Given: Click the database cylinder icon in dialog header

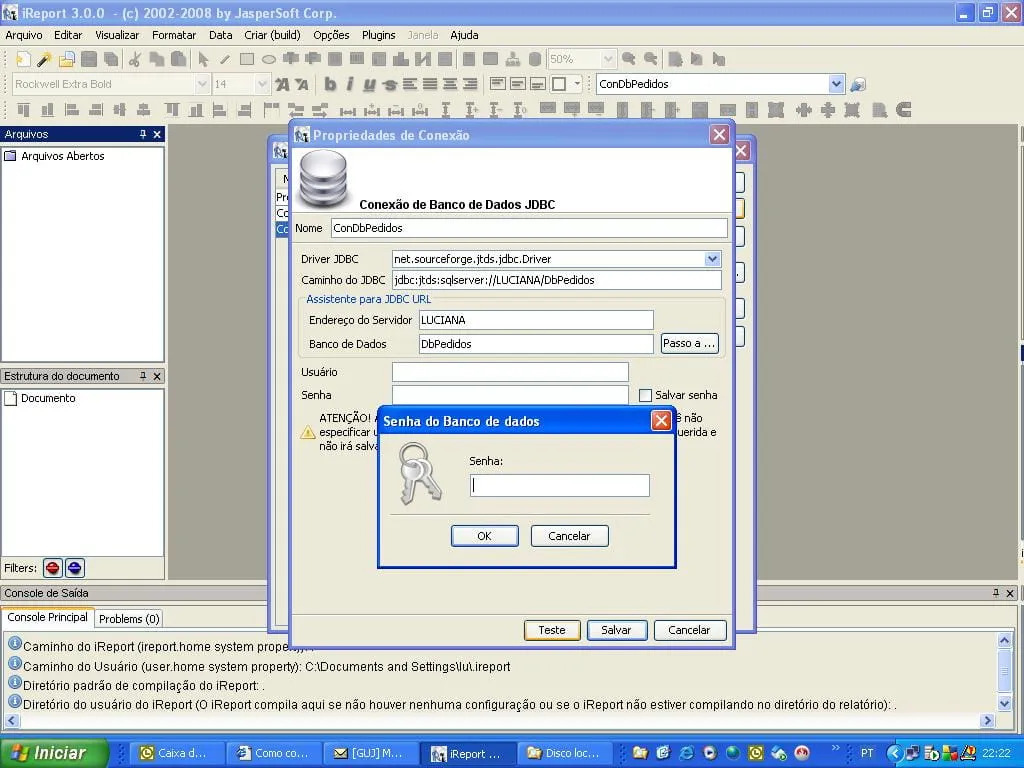Looking at the screenshot, I should pos(323,177).
